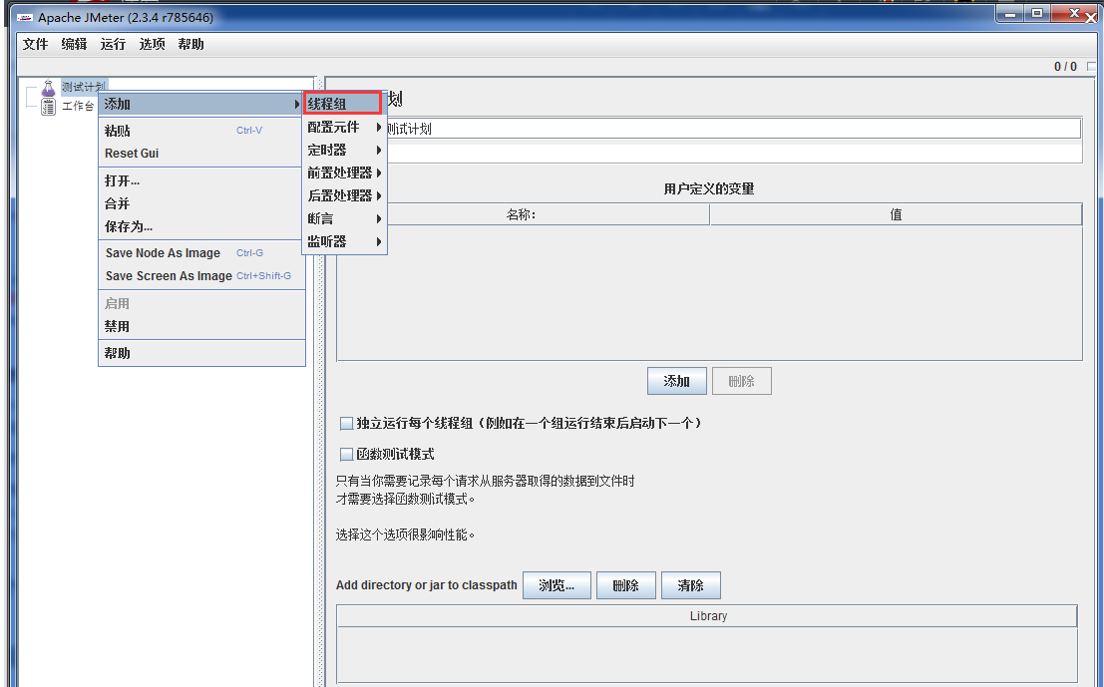
Task: Click the test plan flask icon in tree
Action: point(48,89)
